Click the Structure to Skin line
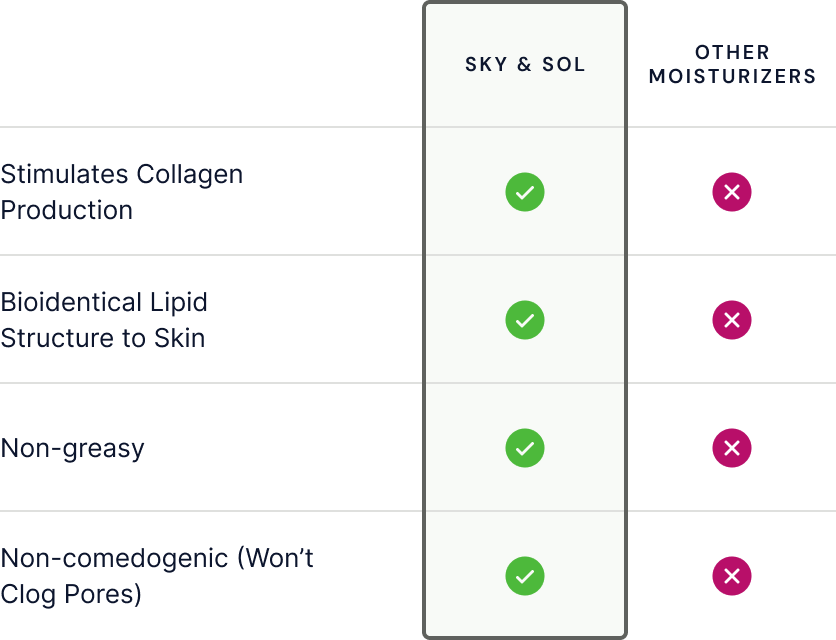 [103, 338]
